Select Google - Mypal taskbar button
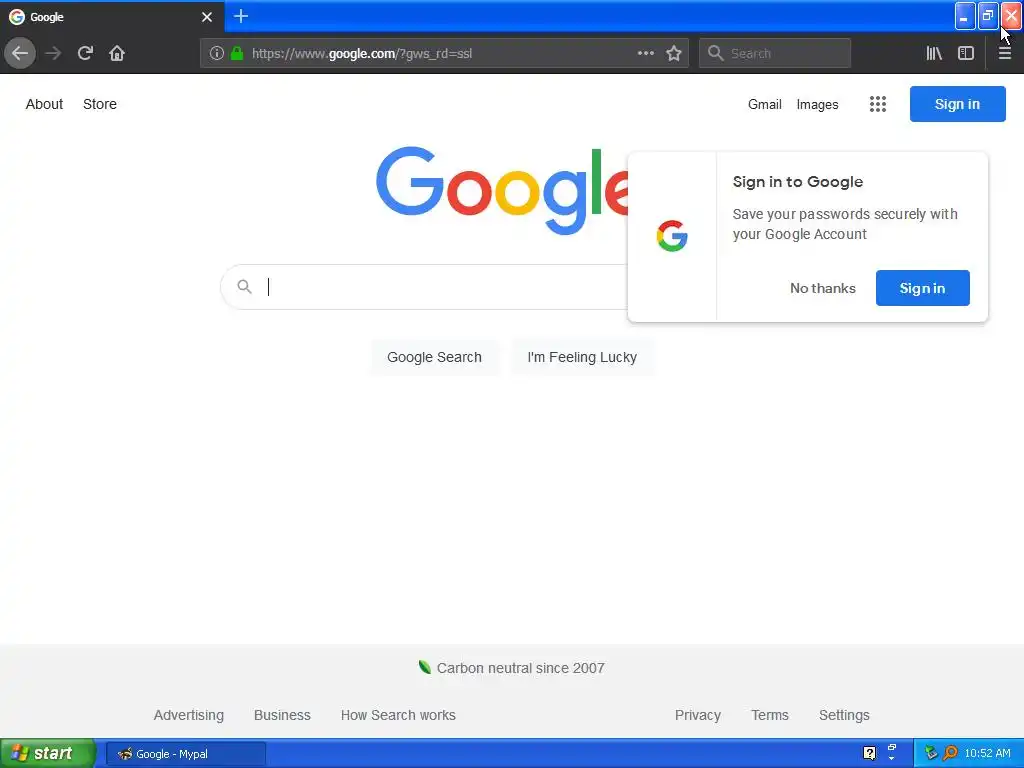 pyautogui.click(x=186, y=754)
